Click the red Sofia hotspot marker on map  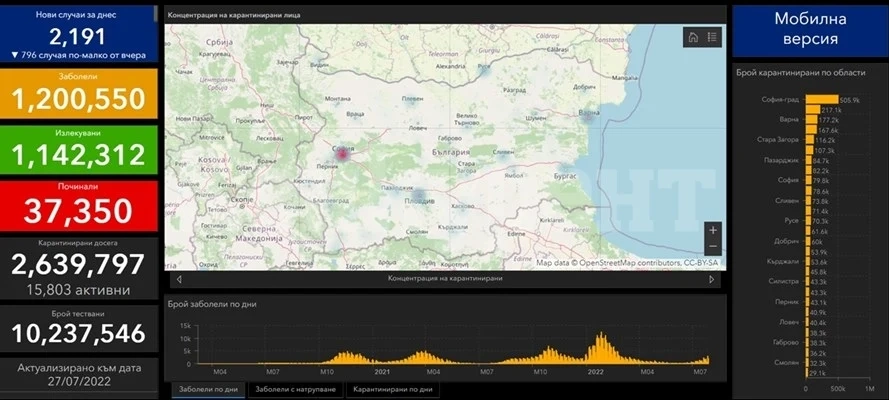343,154
